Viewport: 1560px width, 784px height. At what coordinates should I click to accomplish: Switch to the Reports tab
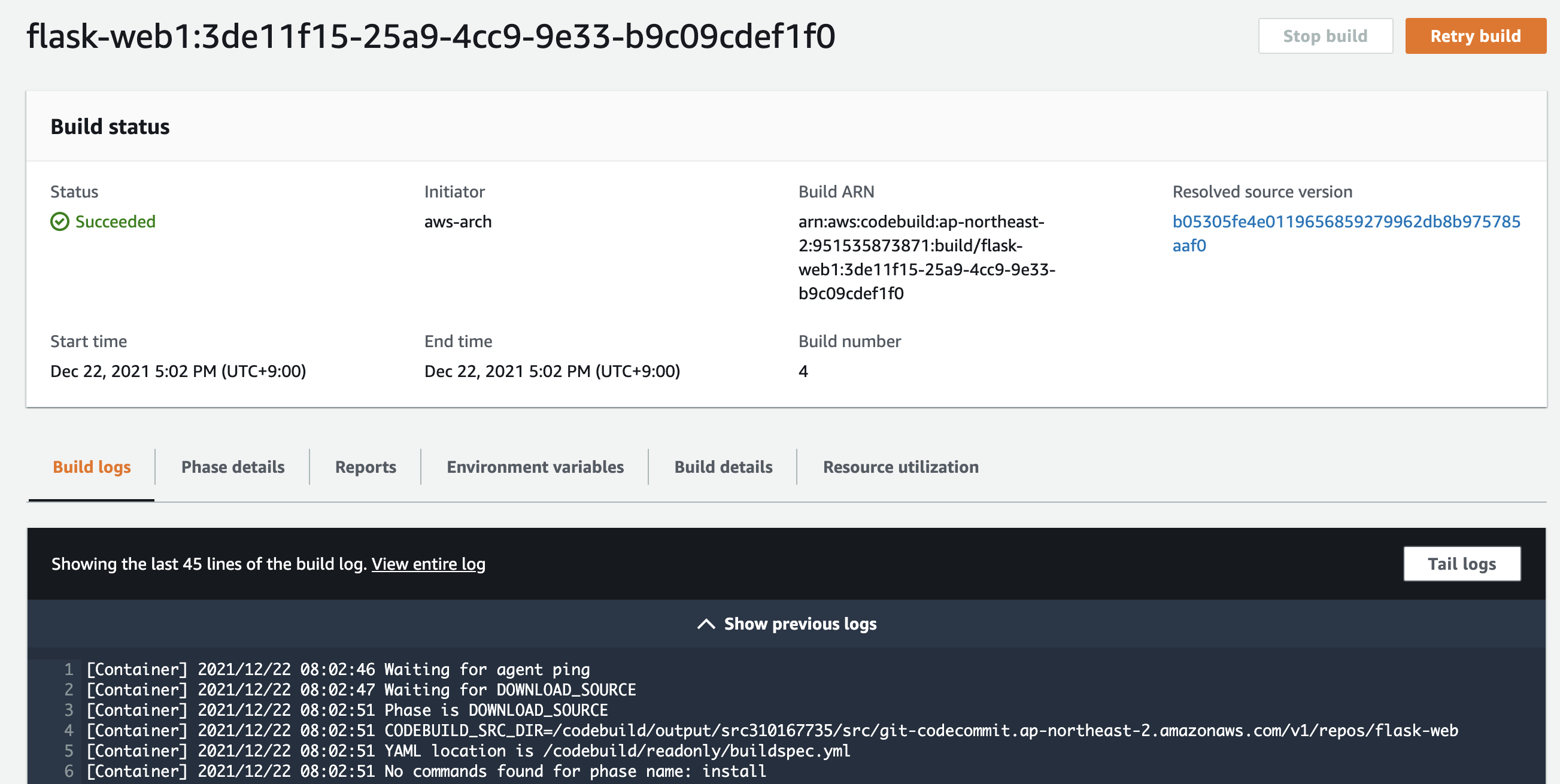point(365,467)
